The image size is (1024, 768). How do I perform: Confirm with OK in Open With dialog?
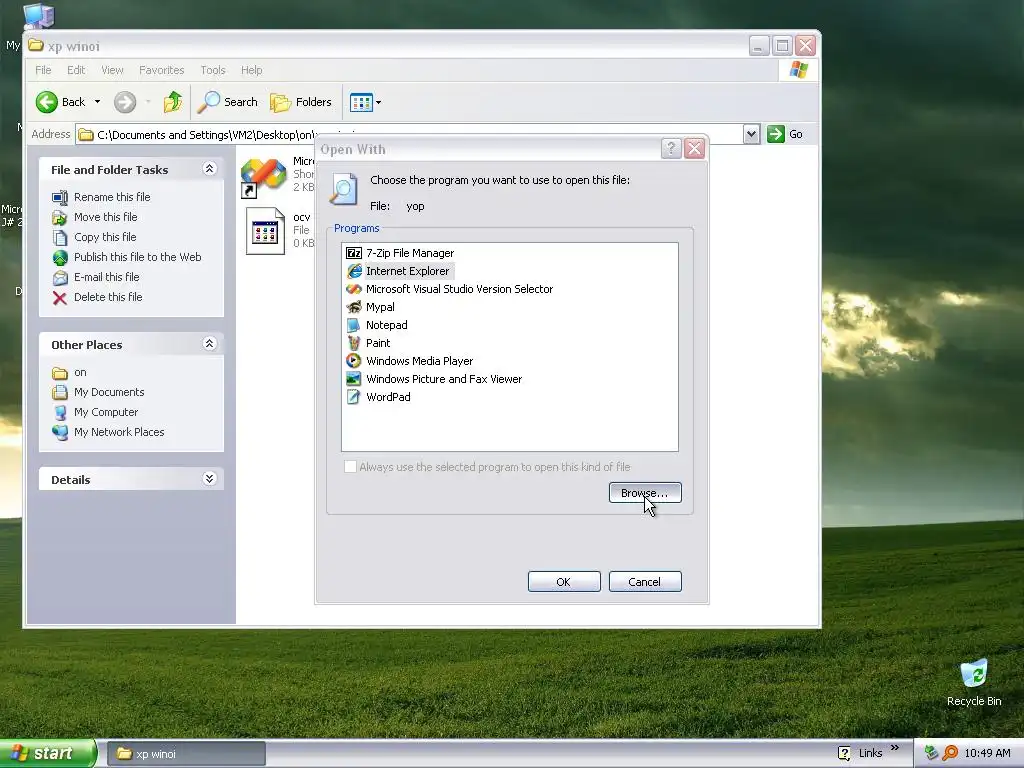click(x=564, y=582)
